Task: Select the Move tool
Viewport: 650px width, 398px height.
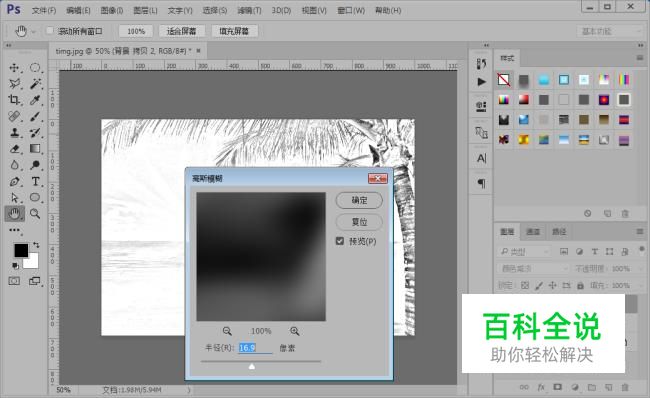Action: pyautogui.click(x=14, y=68)
